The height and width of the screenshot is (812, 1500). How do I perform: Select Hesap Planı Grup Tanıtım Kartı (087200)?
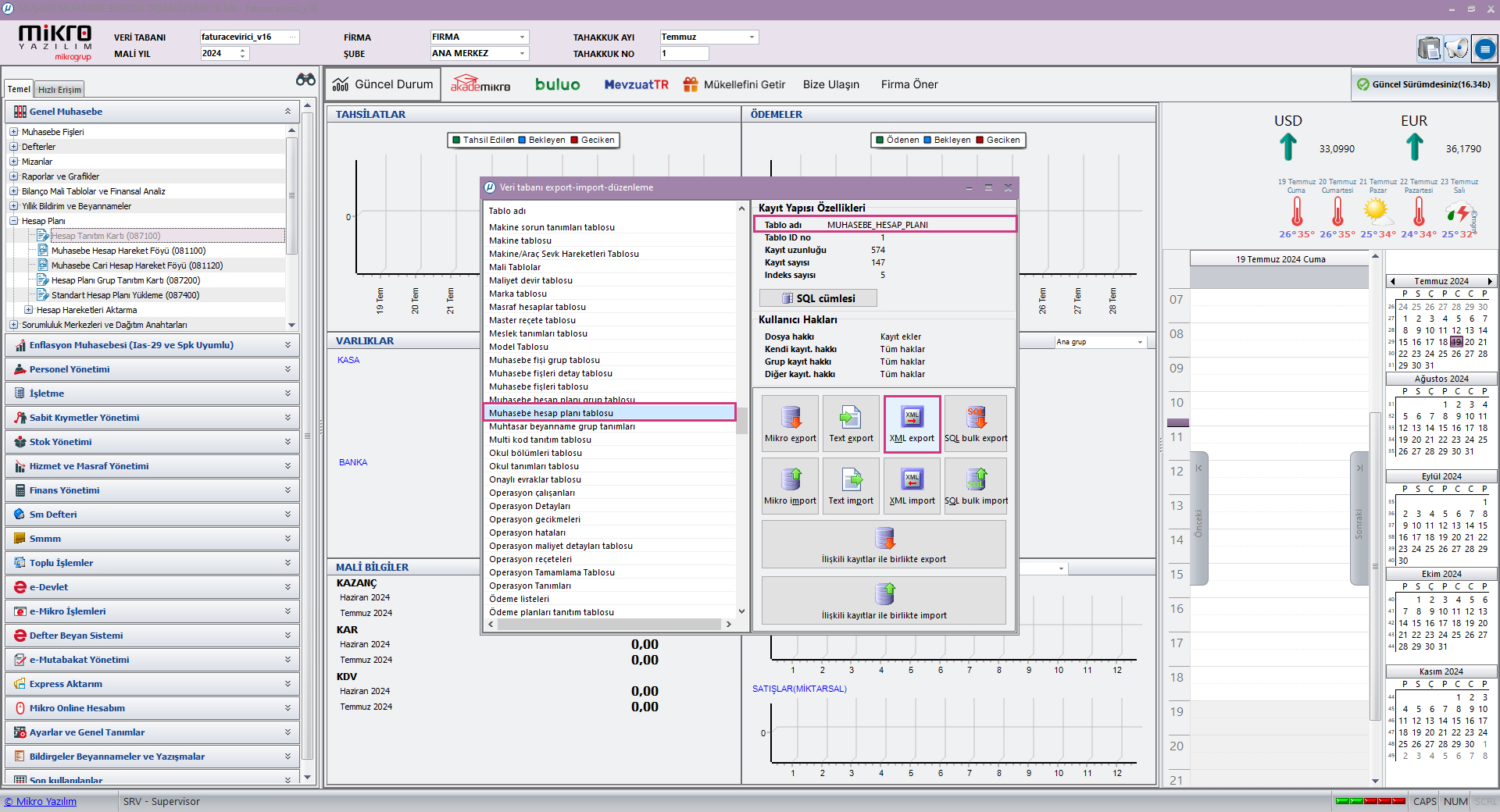tap(126, 280)
